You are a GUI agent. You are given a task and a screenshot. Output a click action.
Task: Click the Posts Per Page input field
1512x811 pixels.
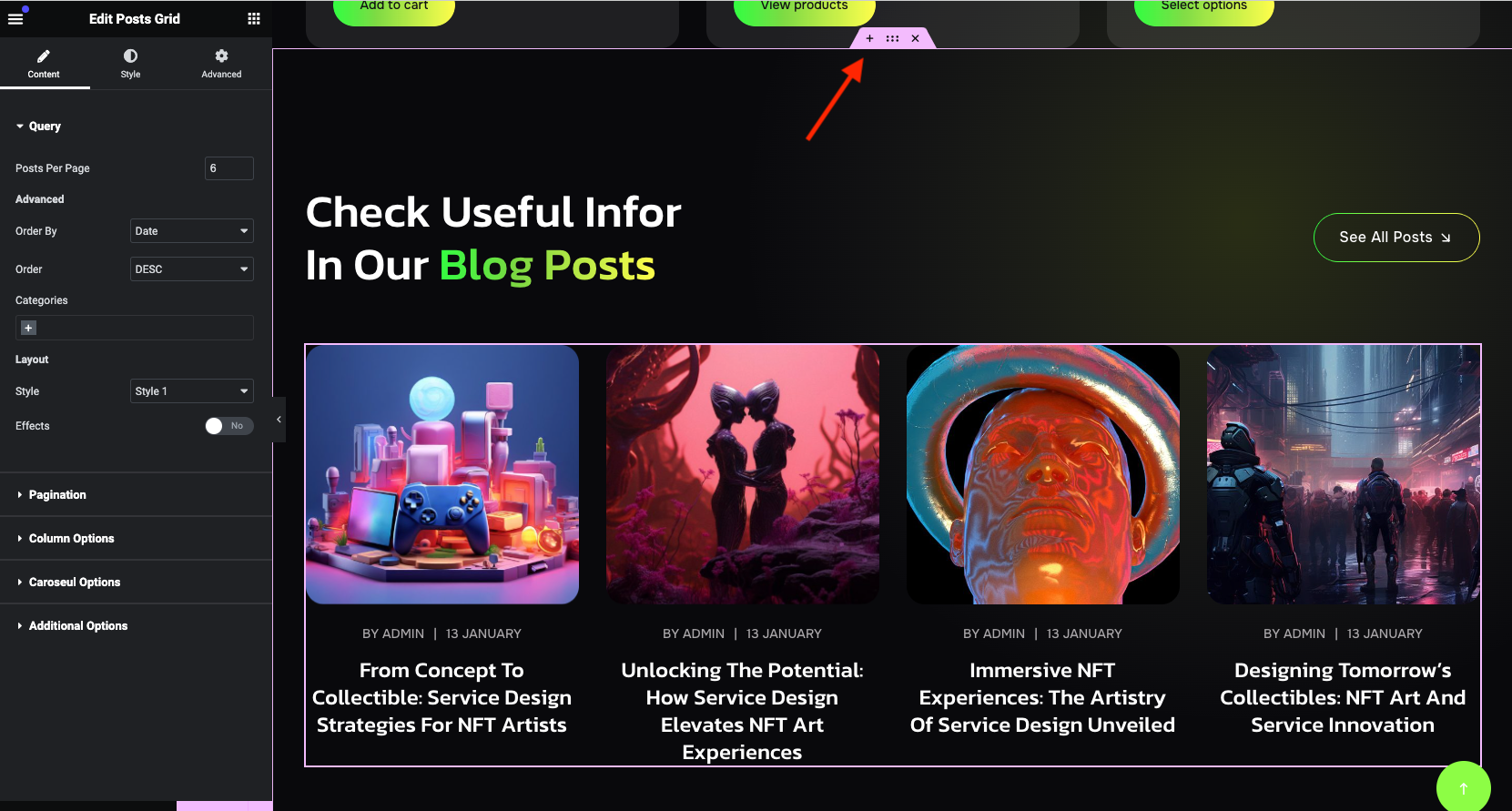(229, 168)
